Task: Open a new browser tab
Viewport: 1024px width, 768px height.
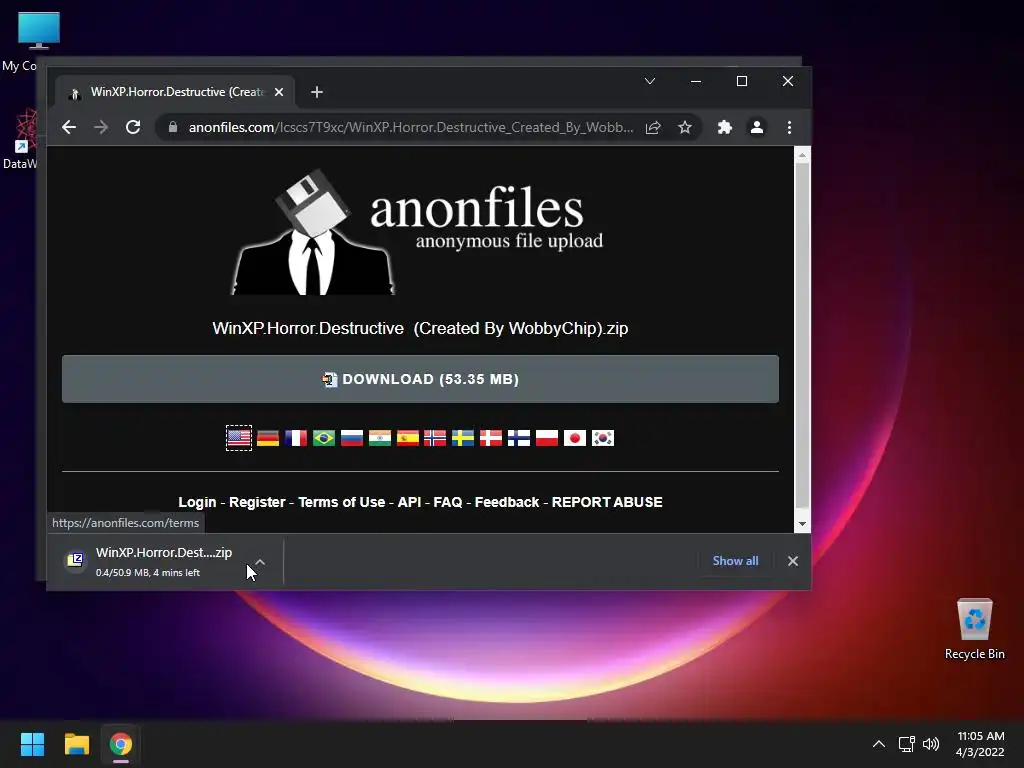Action: 317,92
